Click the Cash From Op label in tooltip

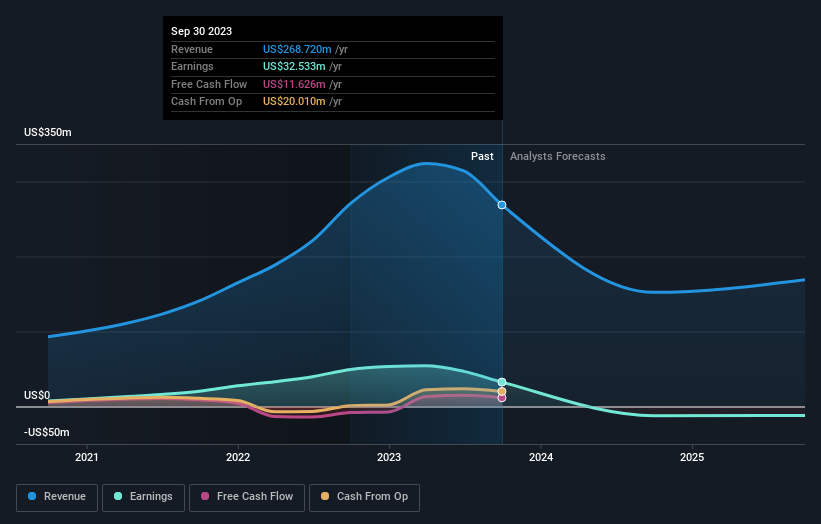click(x=206, y=102)
